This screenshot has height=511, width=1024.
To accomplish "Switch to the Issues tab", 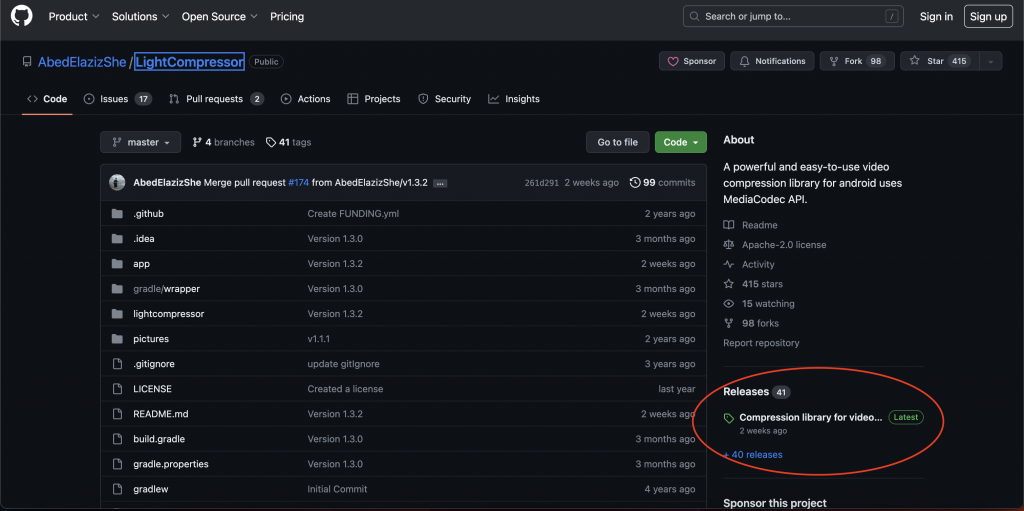I will [x=118, y=99].
